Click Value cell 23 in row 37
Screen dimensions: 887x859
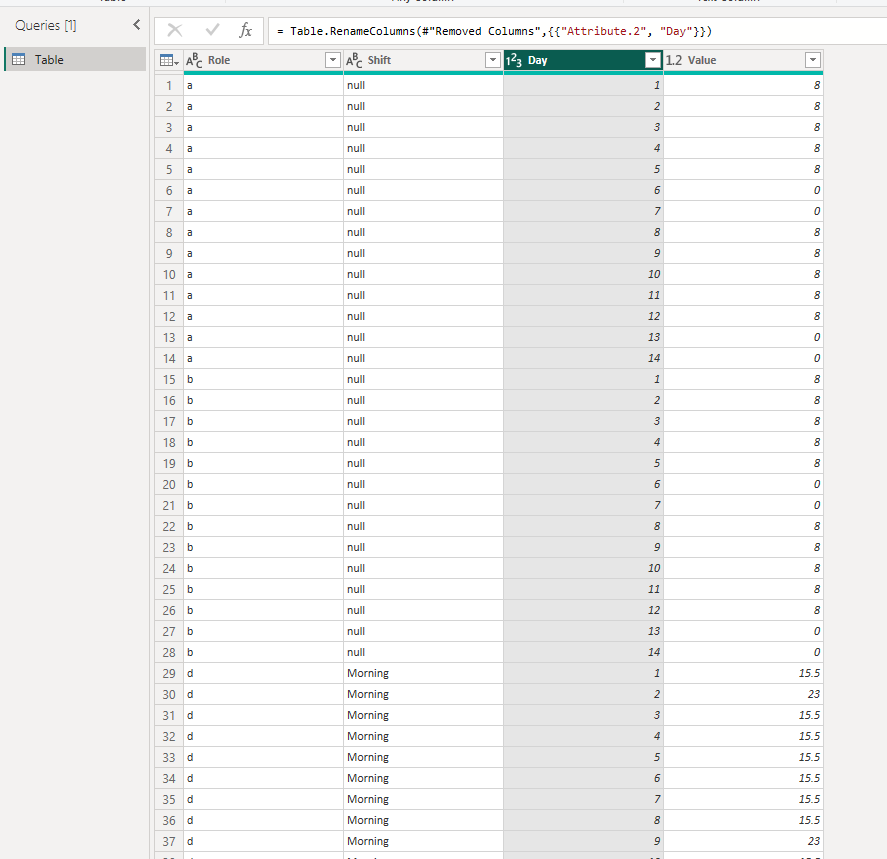coord(743,841)
